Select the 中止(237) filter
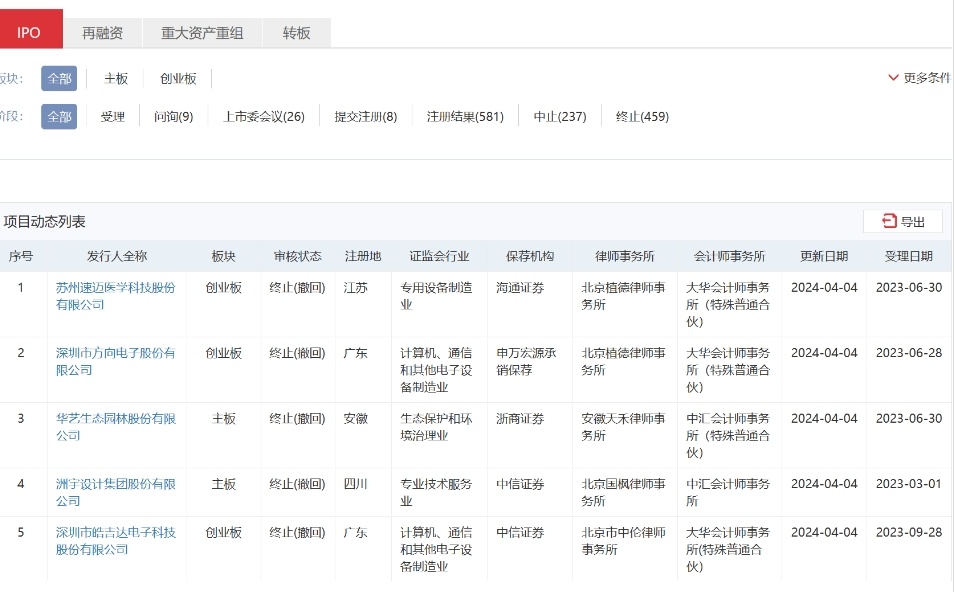This screenshot has height=592, width=954. coord(555,116)
